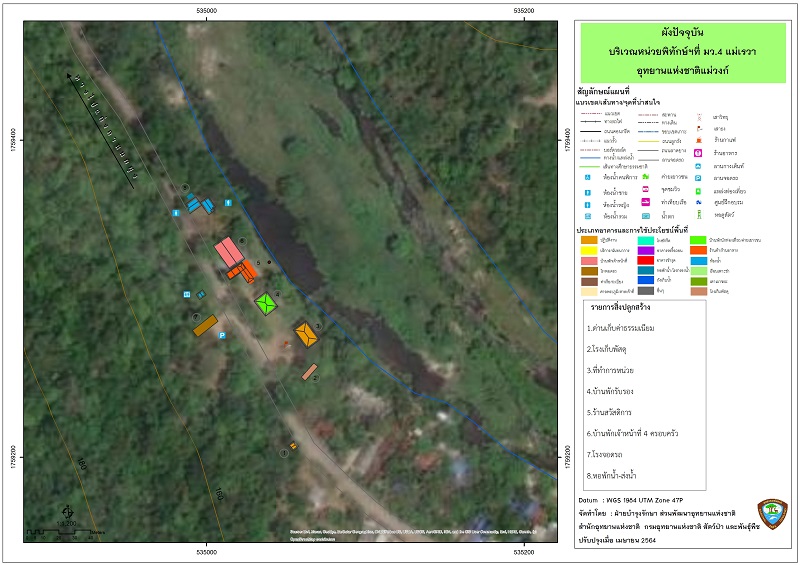Click the radio tower legend icon
The height and width of the screenshot is (565, 800).
(699, 117)
